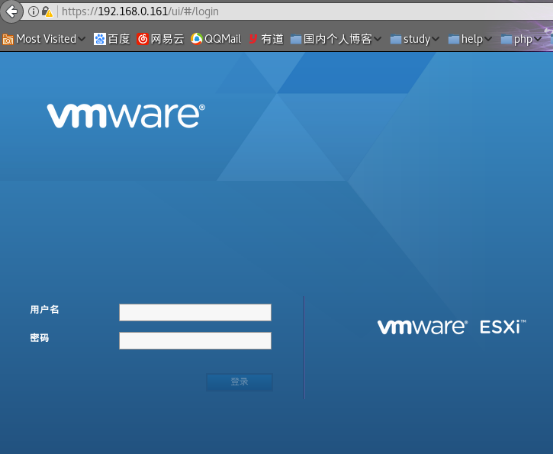This screenshot has height=454, width=554.
Task: Click the vmware ESXi logo
Action: point(452,327)
